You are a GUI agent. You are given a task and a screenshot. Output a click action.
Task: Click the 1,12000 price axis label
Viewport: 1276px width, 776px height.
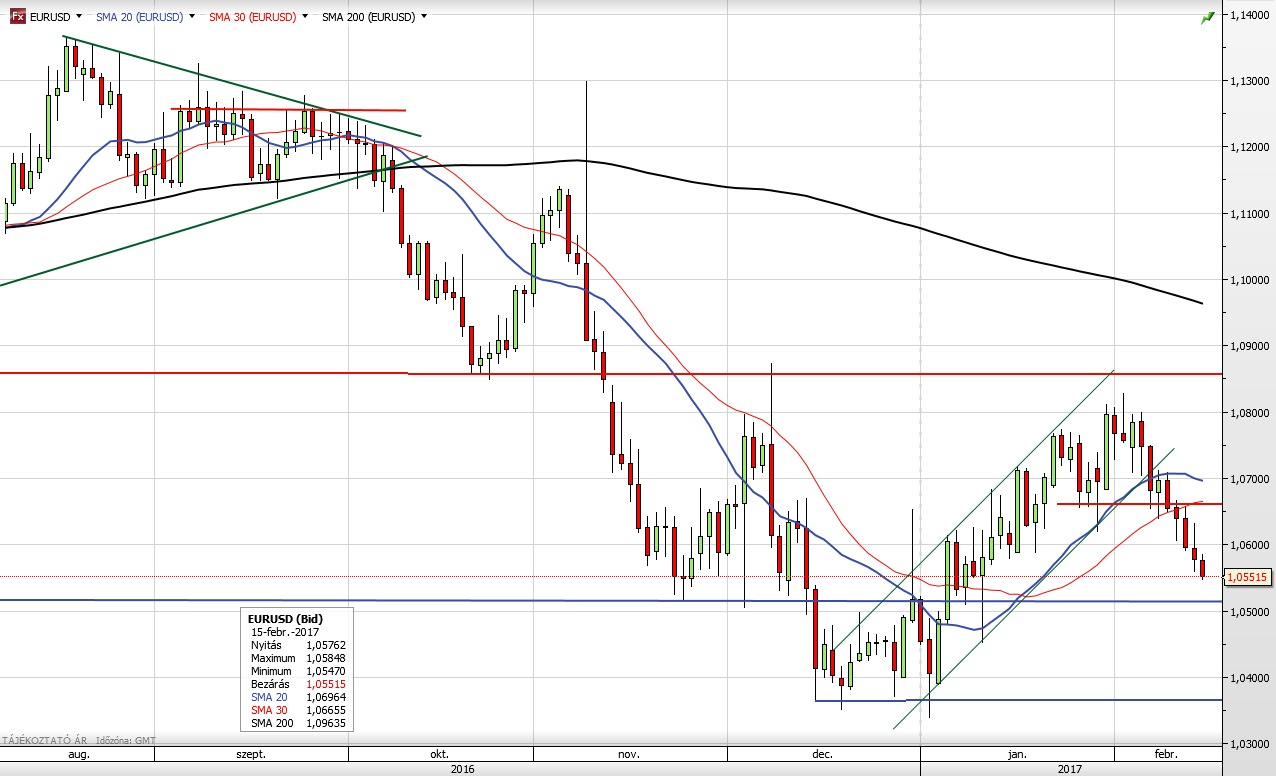click(1249, 148)
